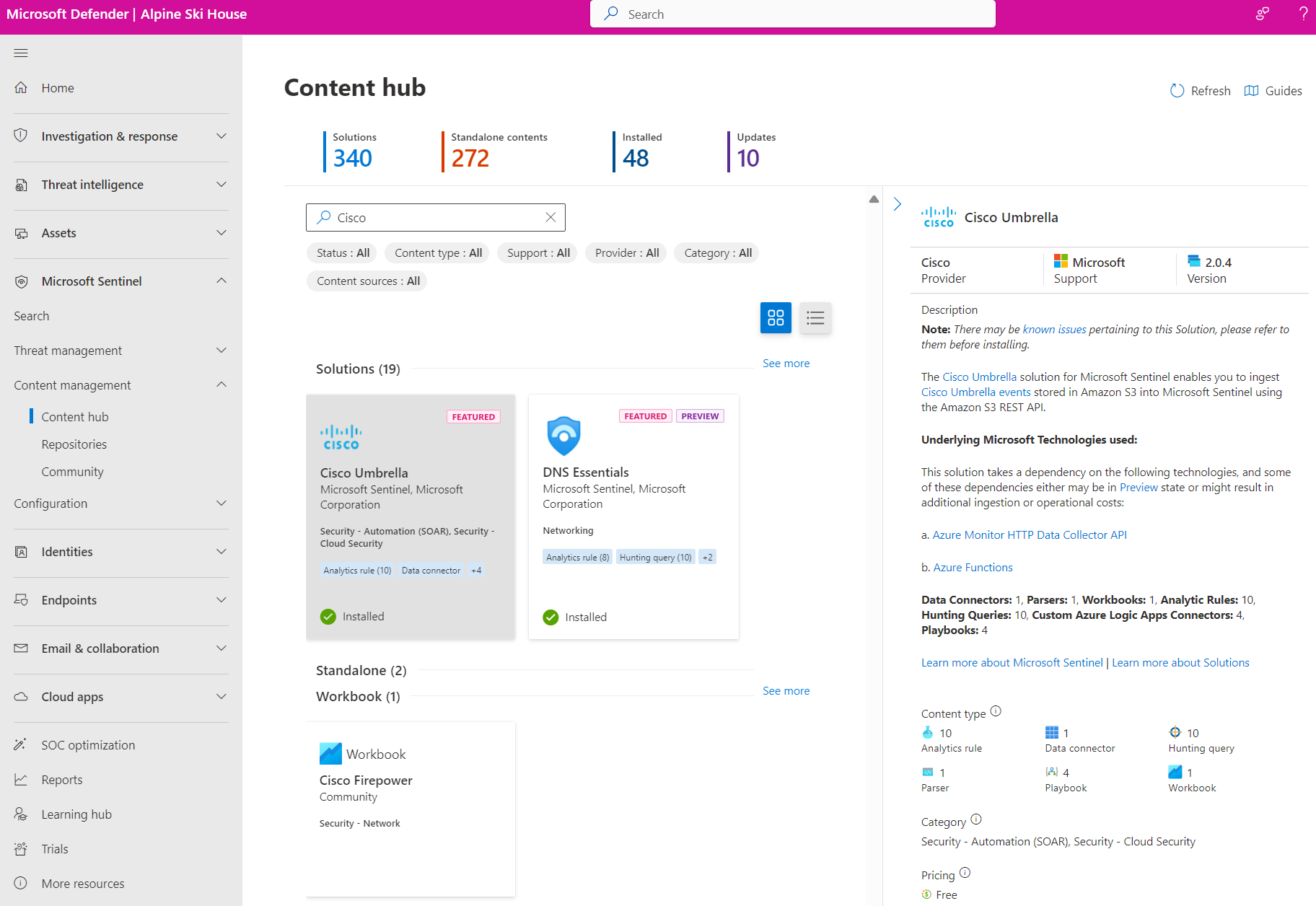Image resolution: width=1316 pixels, height=906 pixels.
Task: Expand the Identities section
Action: point(221,552)
